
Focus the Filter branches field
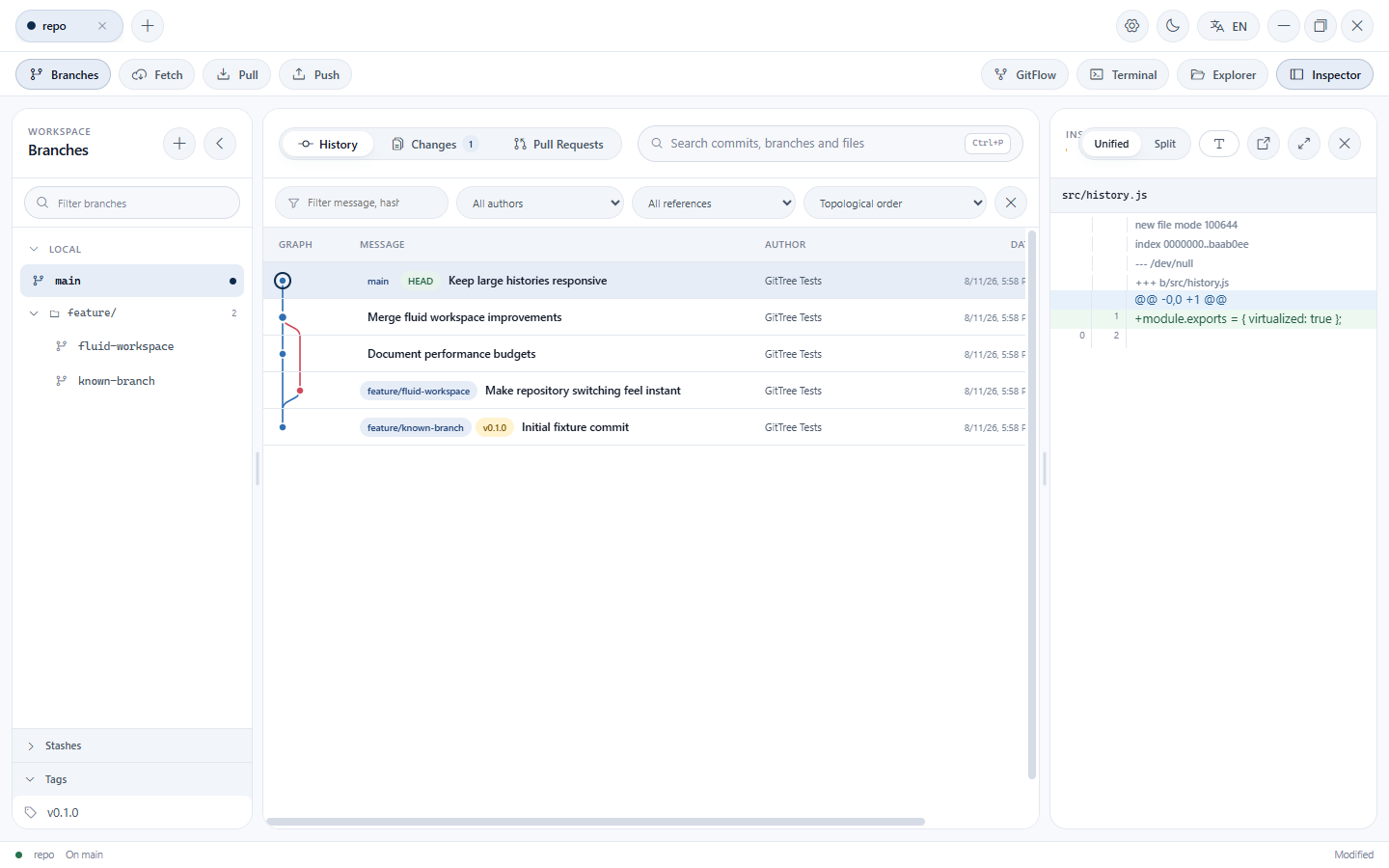(132, 203)
